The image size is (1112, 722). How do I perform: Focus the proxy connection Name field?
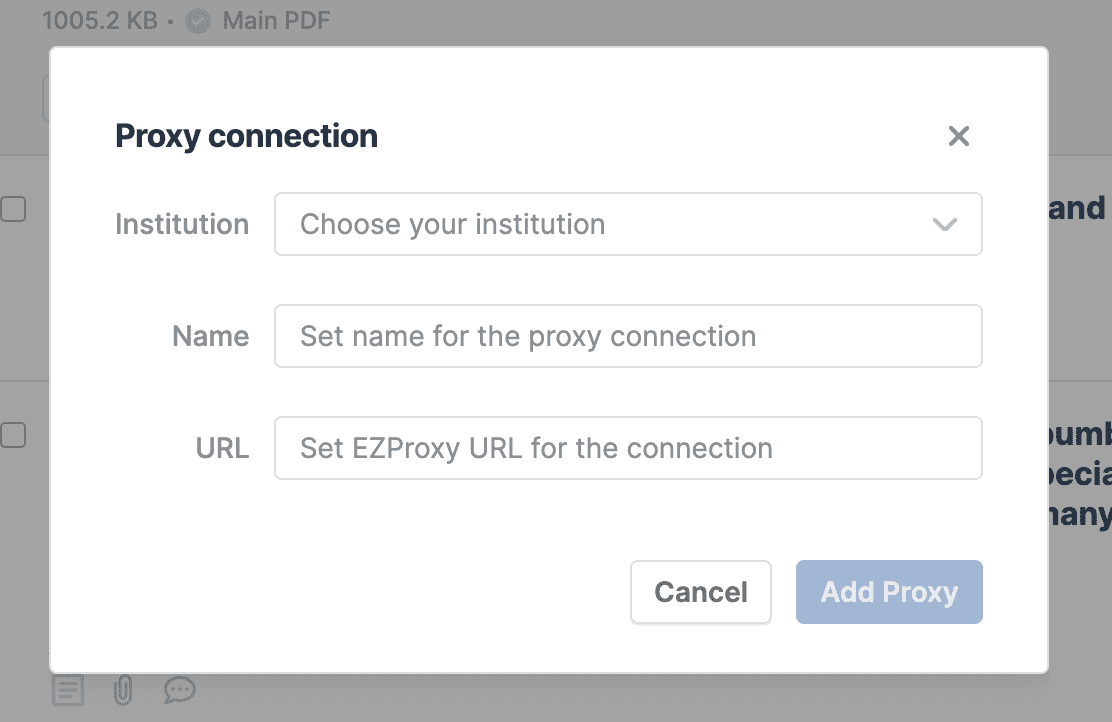(628, 336)
